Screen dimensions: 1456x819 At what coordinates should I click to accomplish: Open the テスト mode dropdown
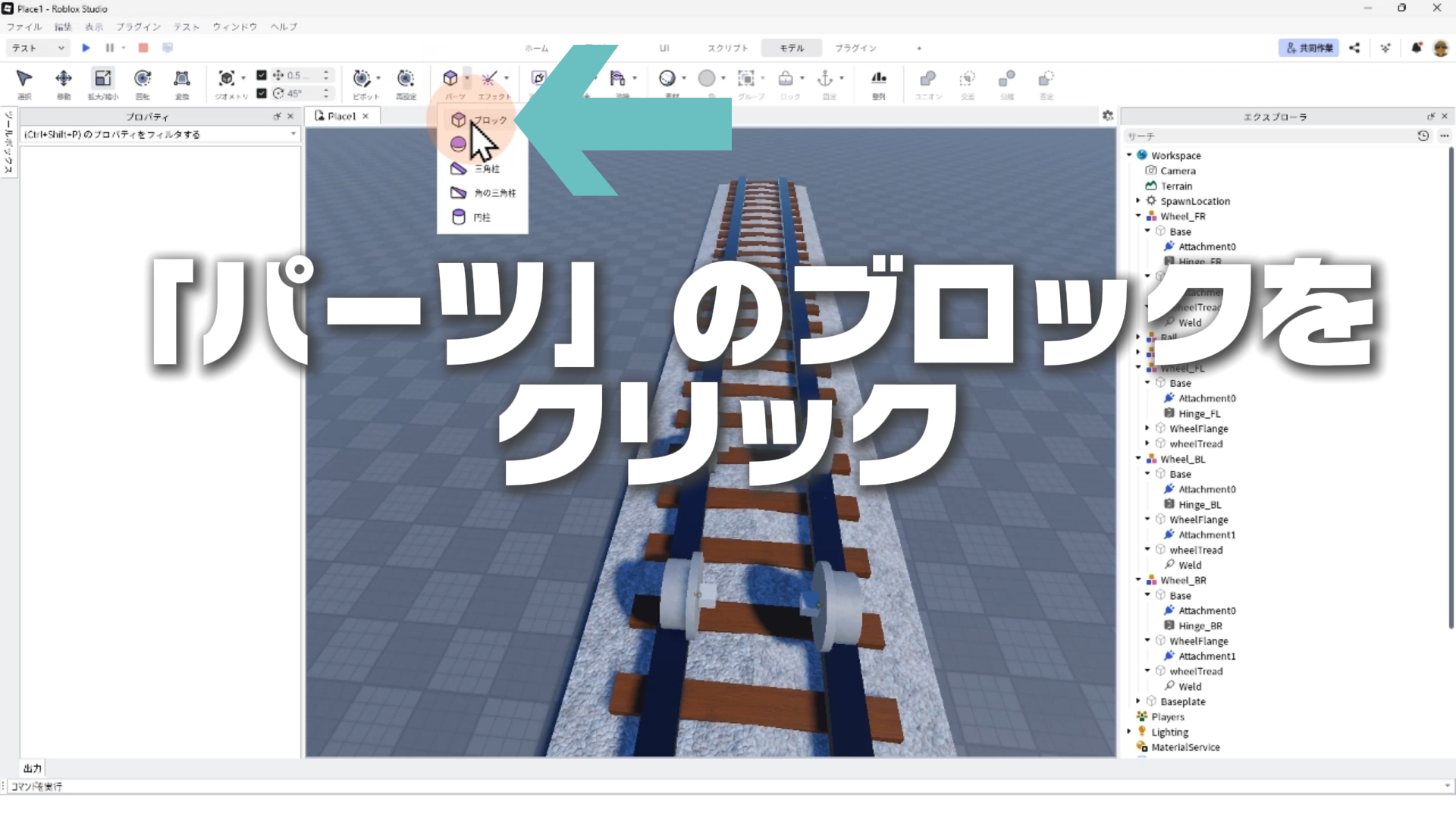38,48
